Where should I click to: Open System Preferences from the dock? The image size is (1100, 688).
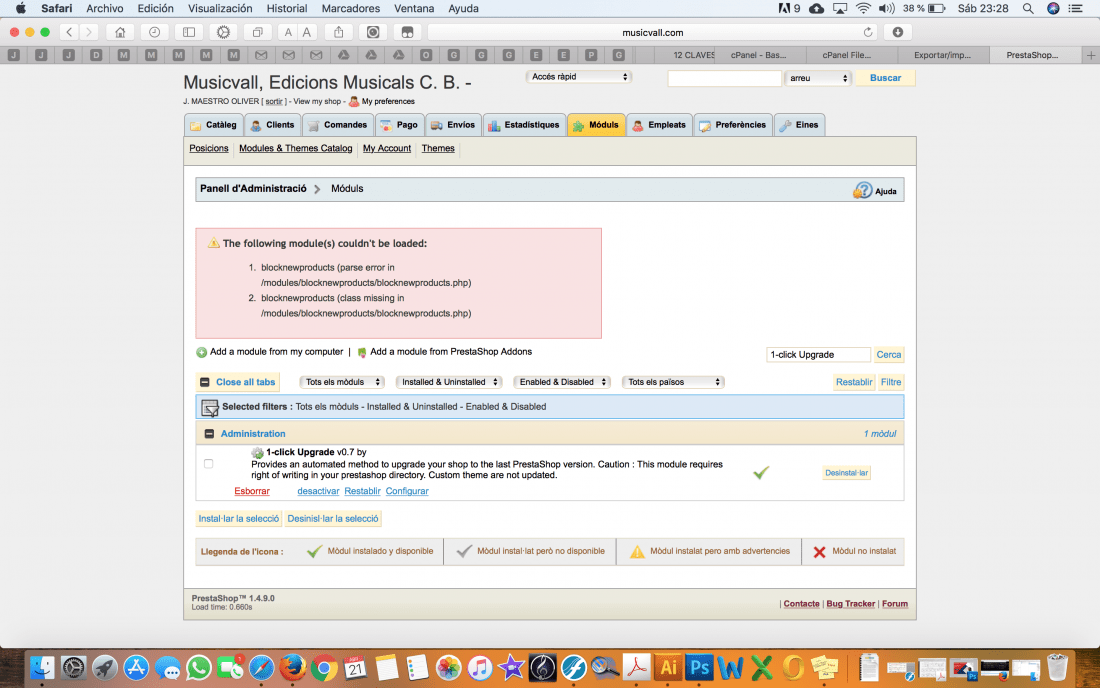click(74, 667)
